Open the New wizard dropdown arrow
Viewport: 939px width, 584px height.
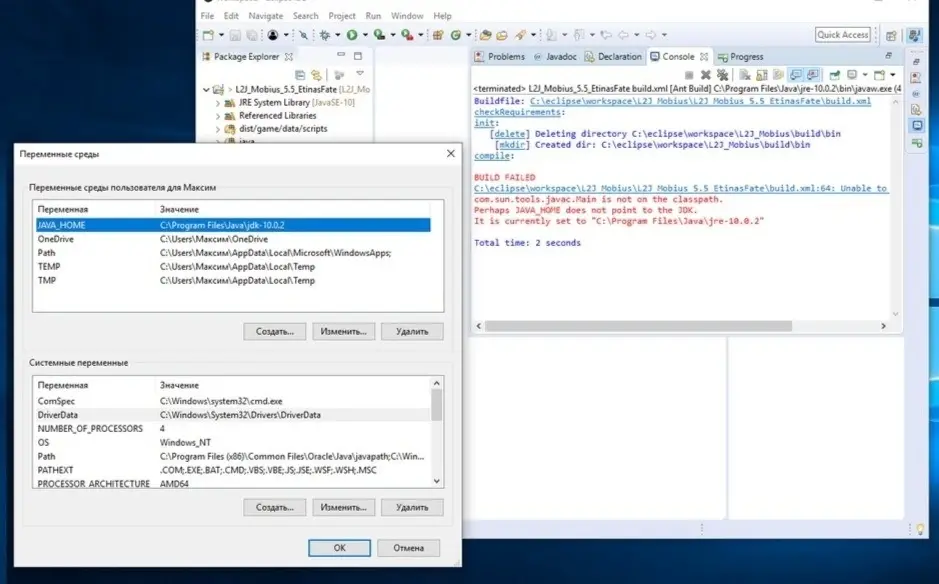(x=221, y=35)
